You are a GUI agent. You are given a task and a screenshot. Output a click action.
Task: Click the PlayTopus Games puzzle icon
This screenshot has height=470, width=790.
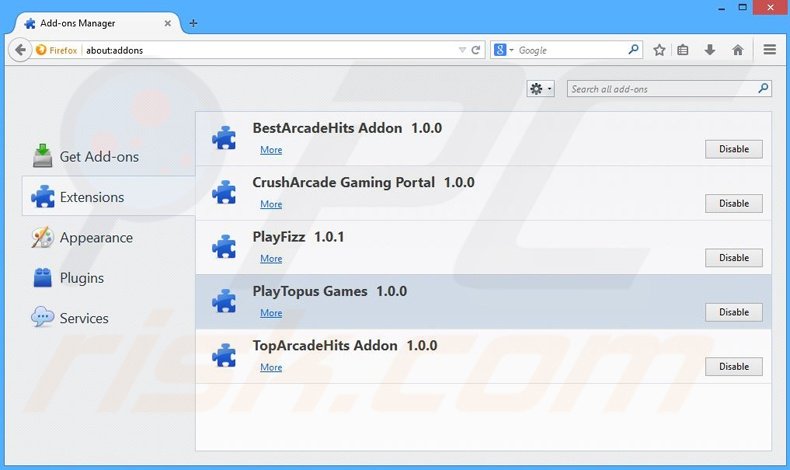click(x=224, y=301)
